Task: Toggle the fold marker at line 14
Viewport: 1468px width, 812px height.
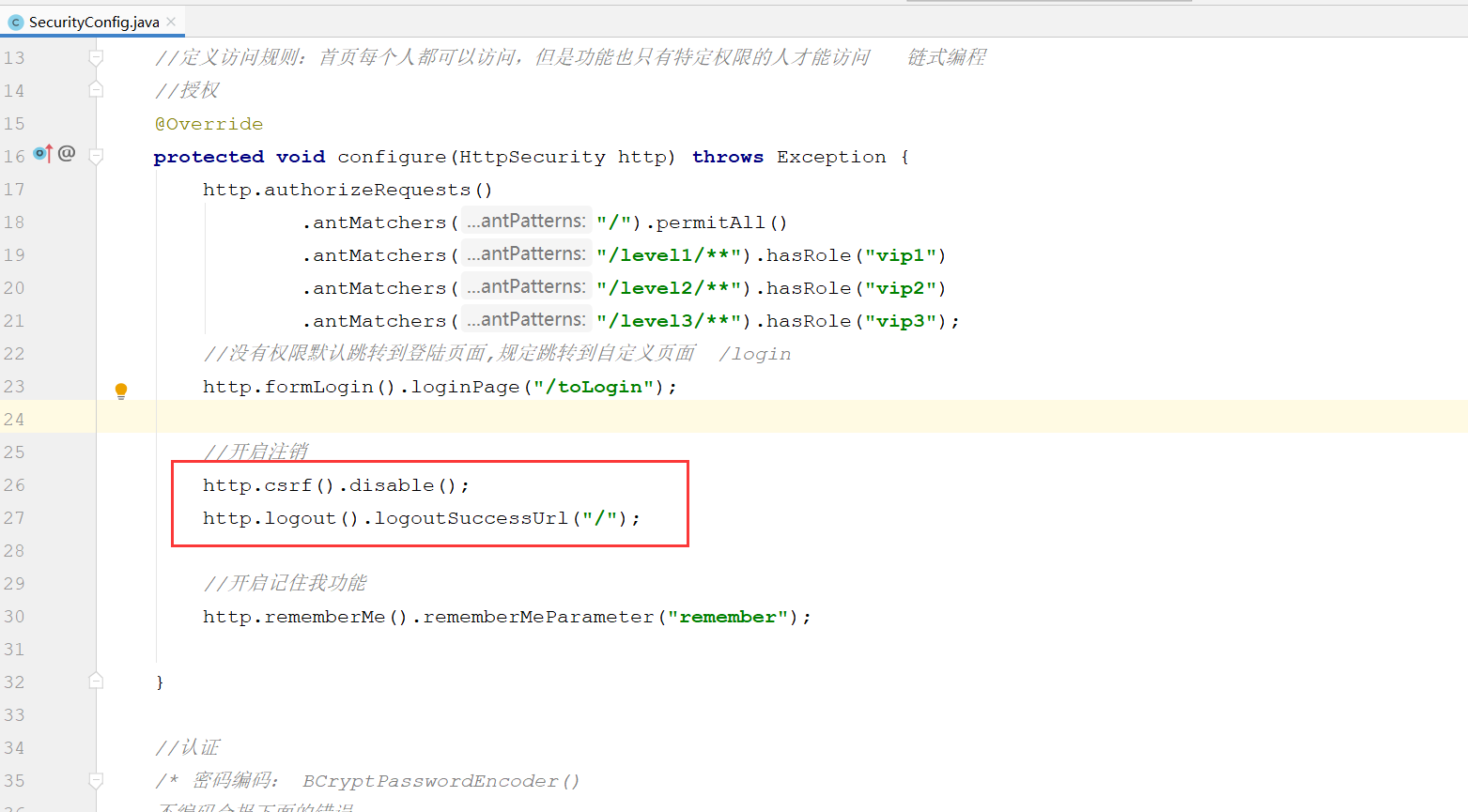Action: click(96, 90)
